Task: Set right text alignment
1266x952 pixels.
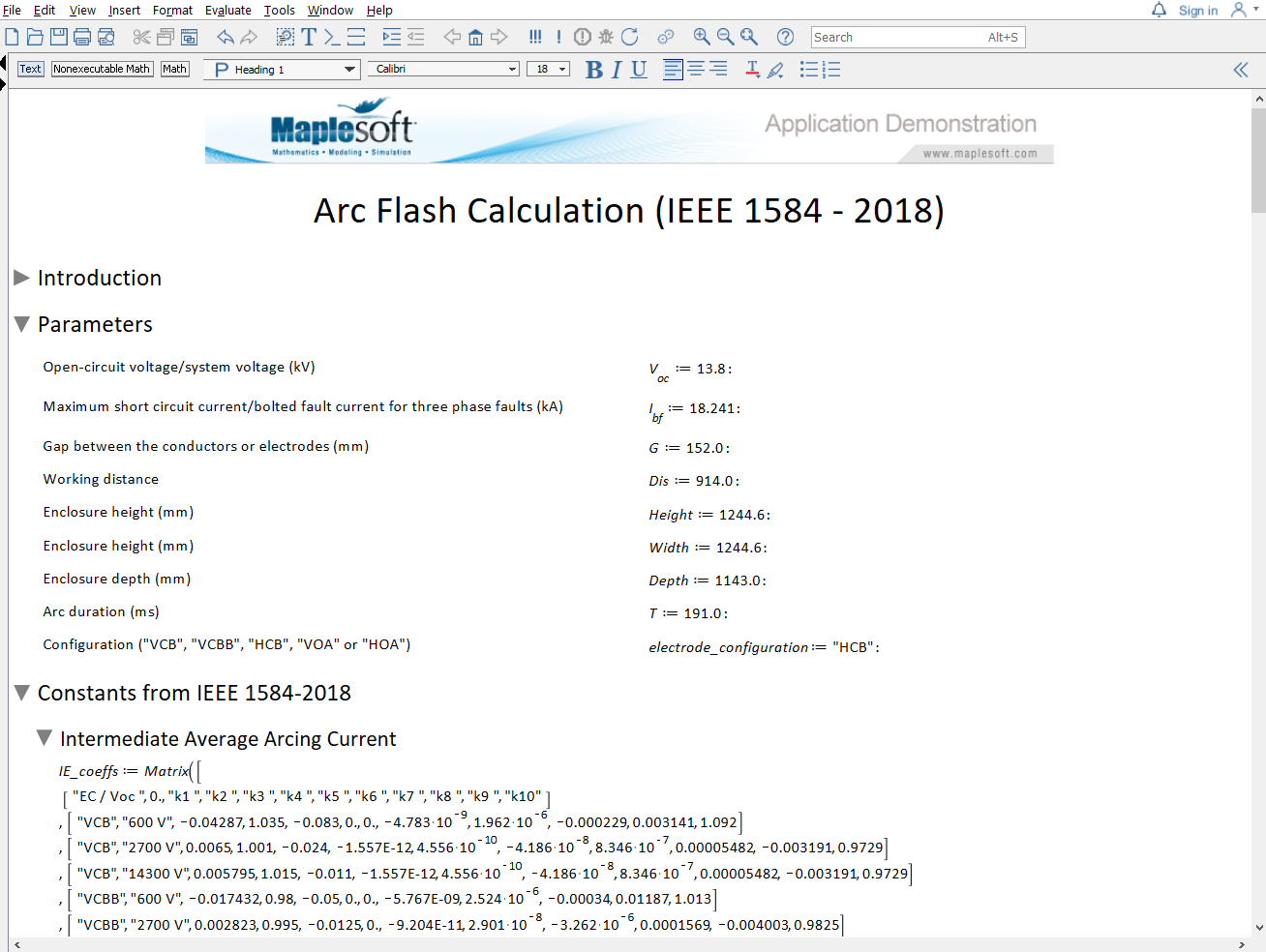Action: tap(718, 70)
